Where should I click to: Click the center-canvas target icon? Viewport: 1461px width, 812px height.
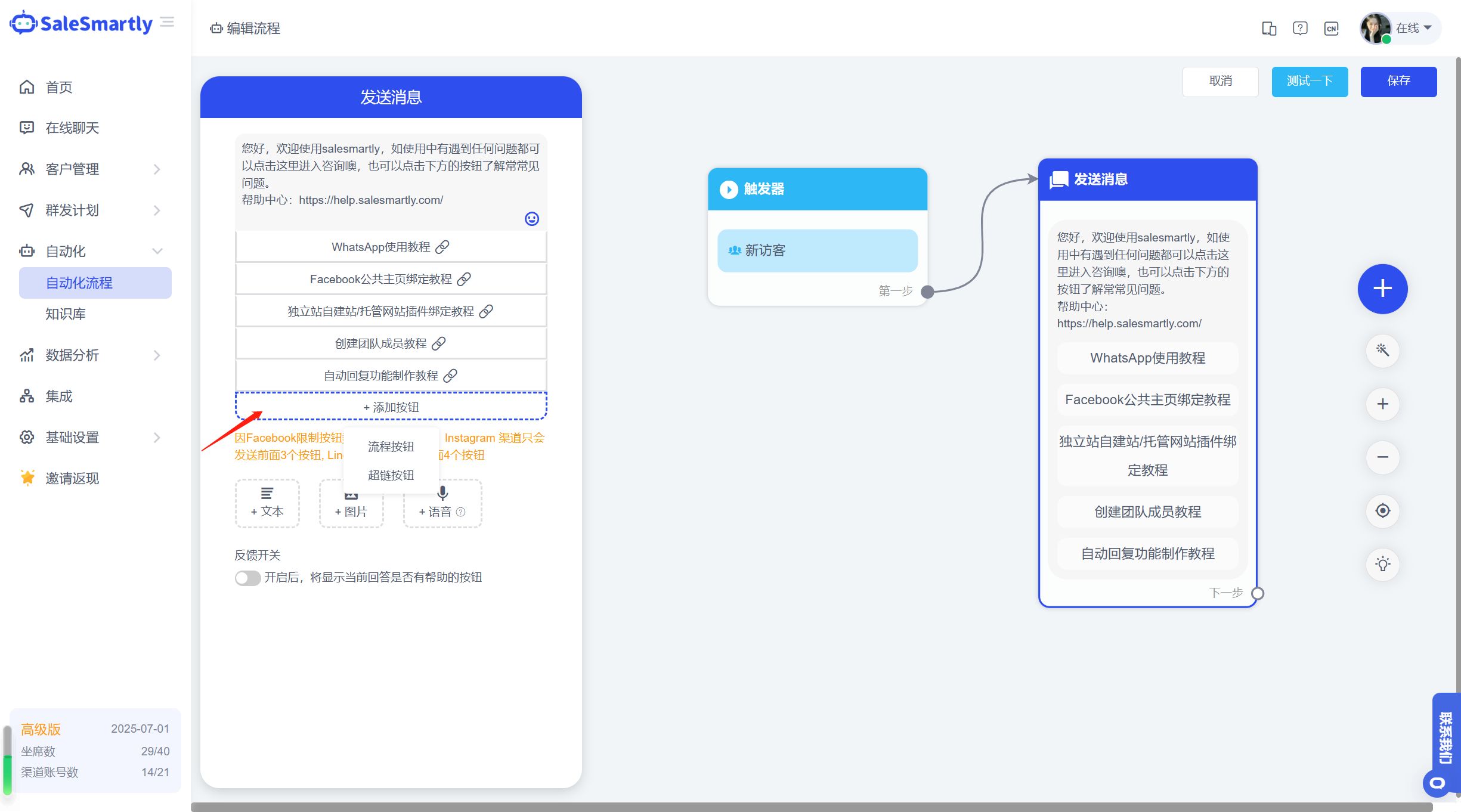coord(1382,511)
